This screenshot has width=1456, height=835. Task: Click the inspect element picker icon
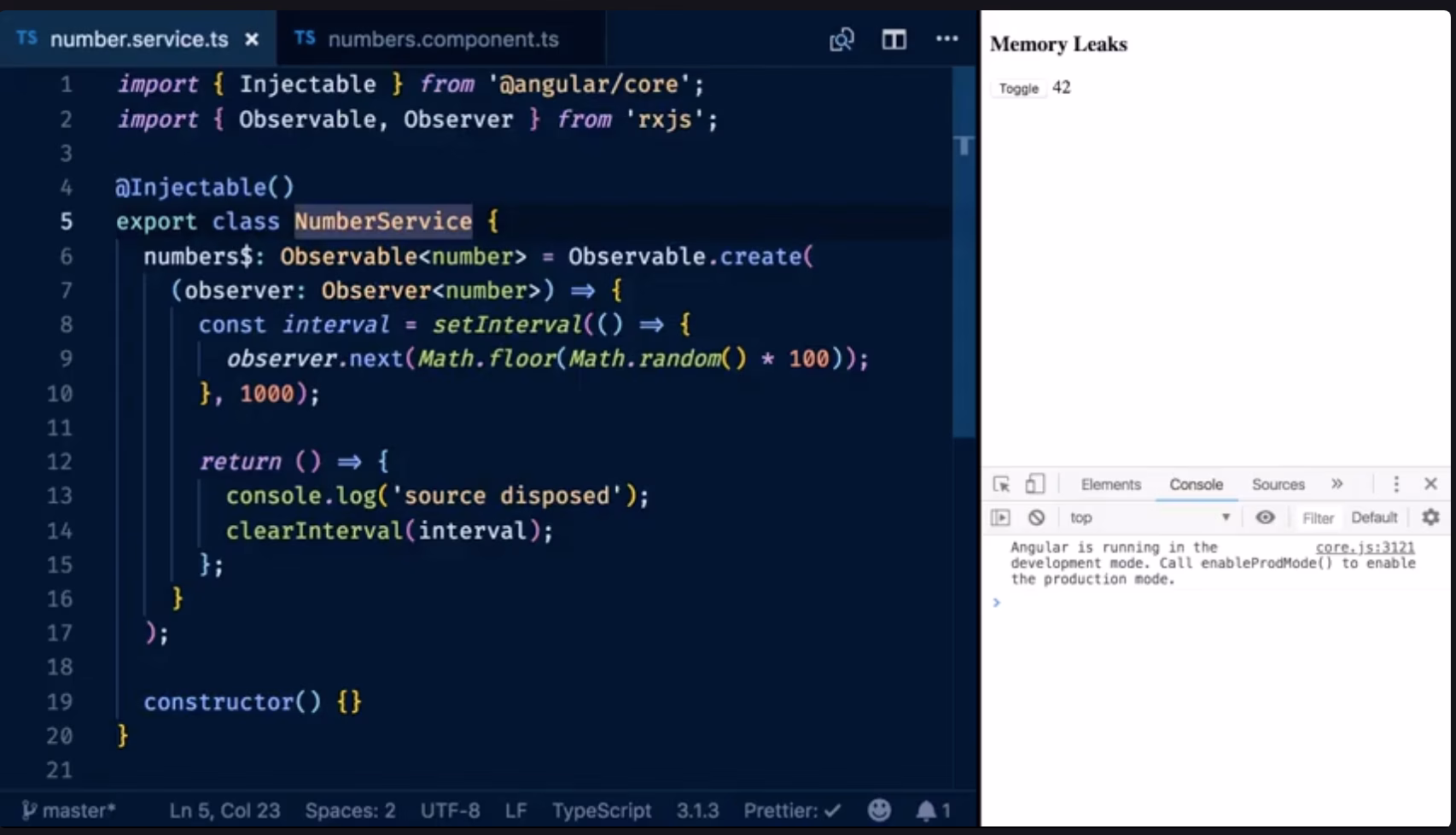[x=1002, y=484]
